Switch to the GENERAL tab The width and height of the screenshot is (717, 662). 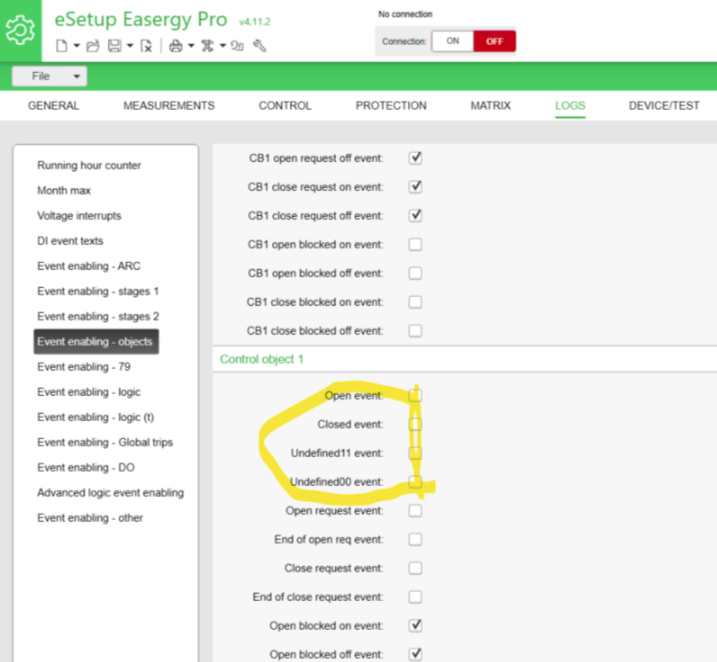(x=54, y=106)
